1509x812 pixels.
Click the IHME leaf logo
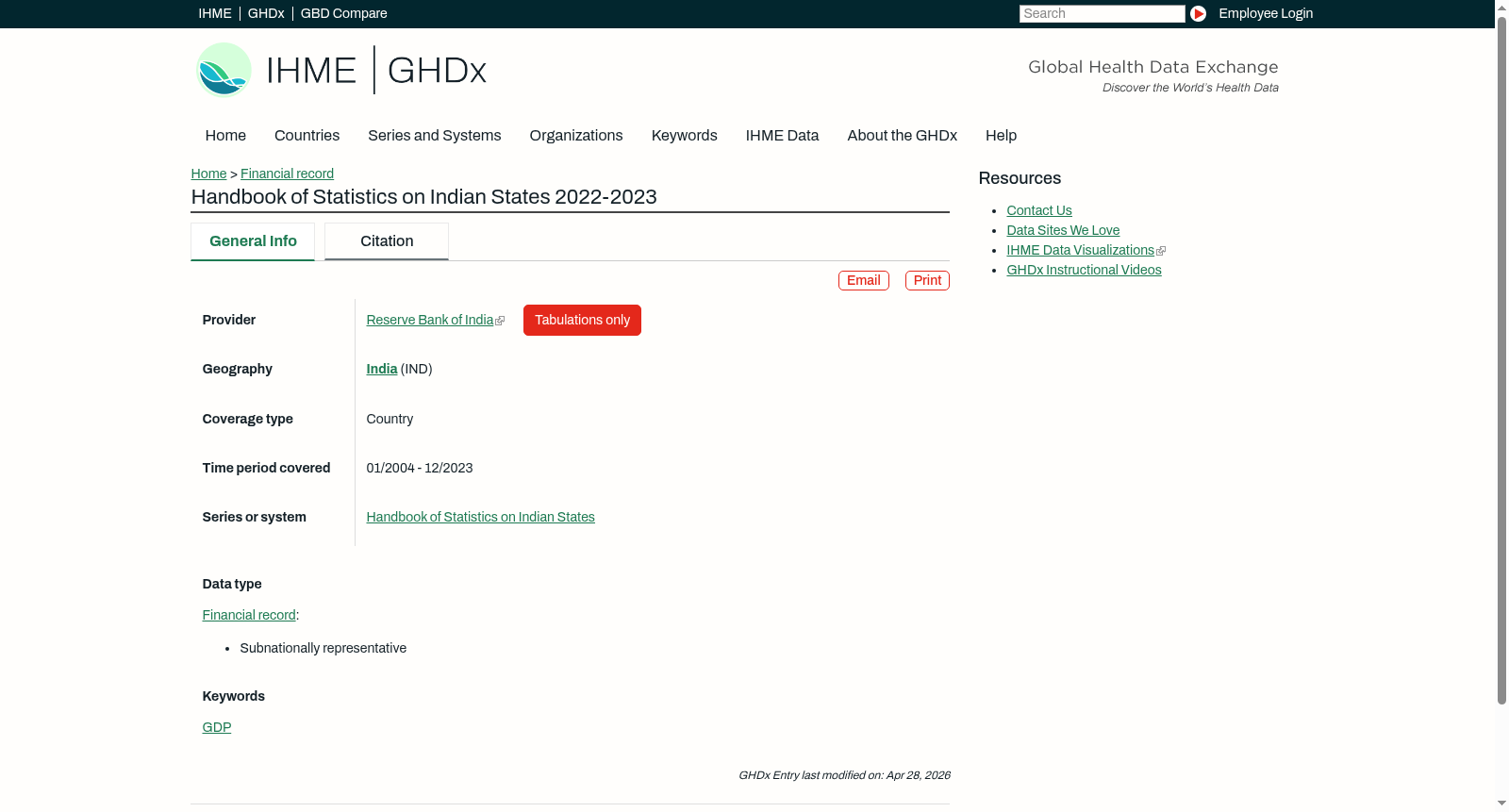coord(224,70)
